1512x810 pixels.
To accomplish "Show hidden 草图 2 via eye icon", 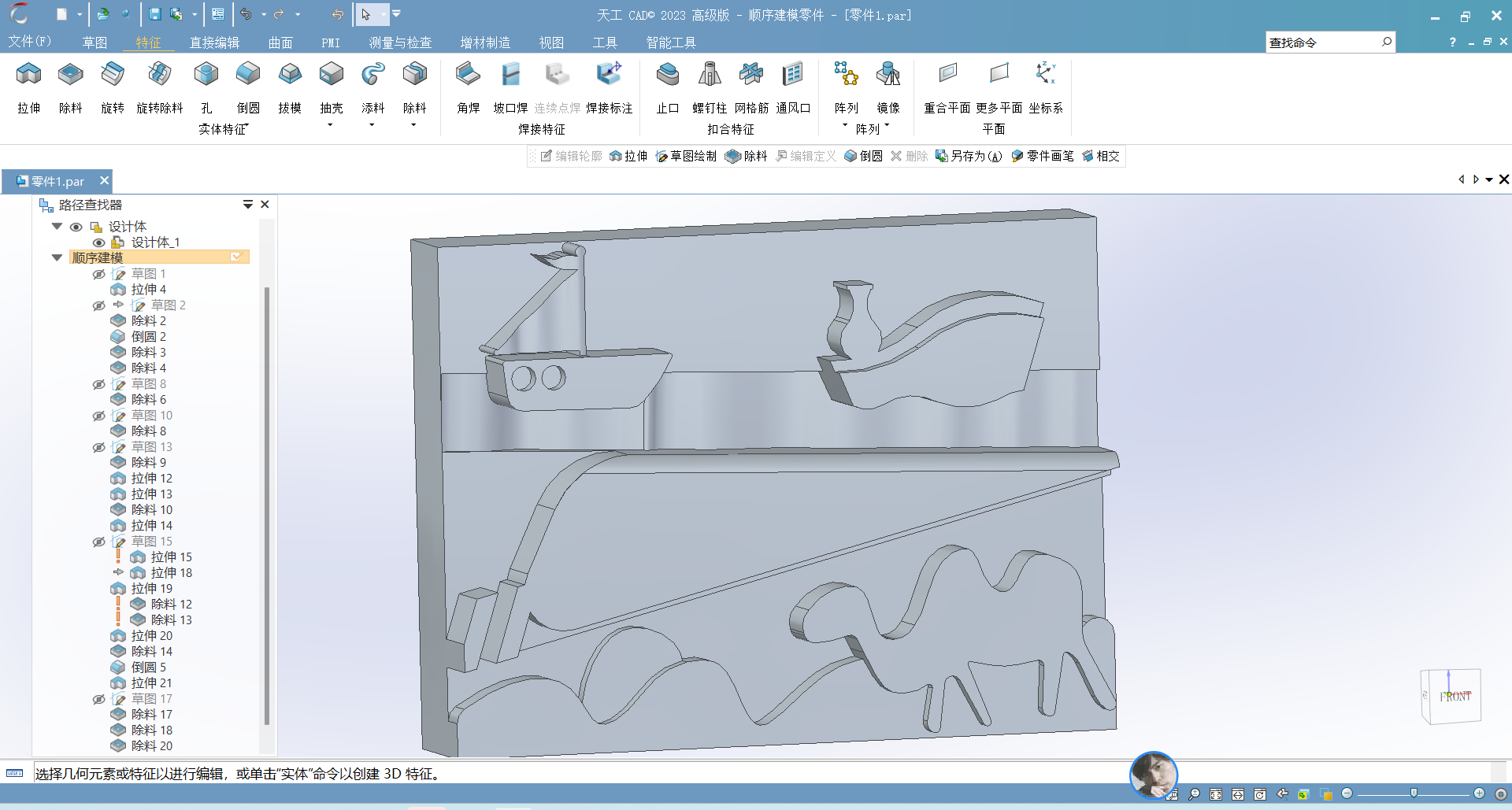I will [98, 305].
